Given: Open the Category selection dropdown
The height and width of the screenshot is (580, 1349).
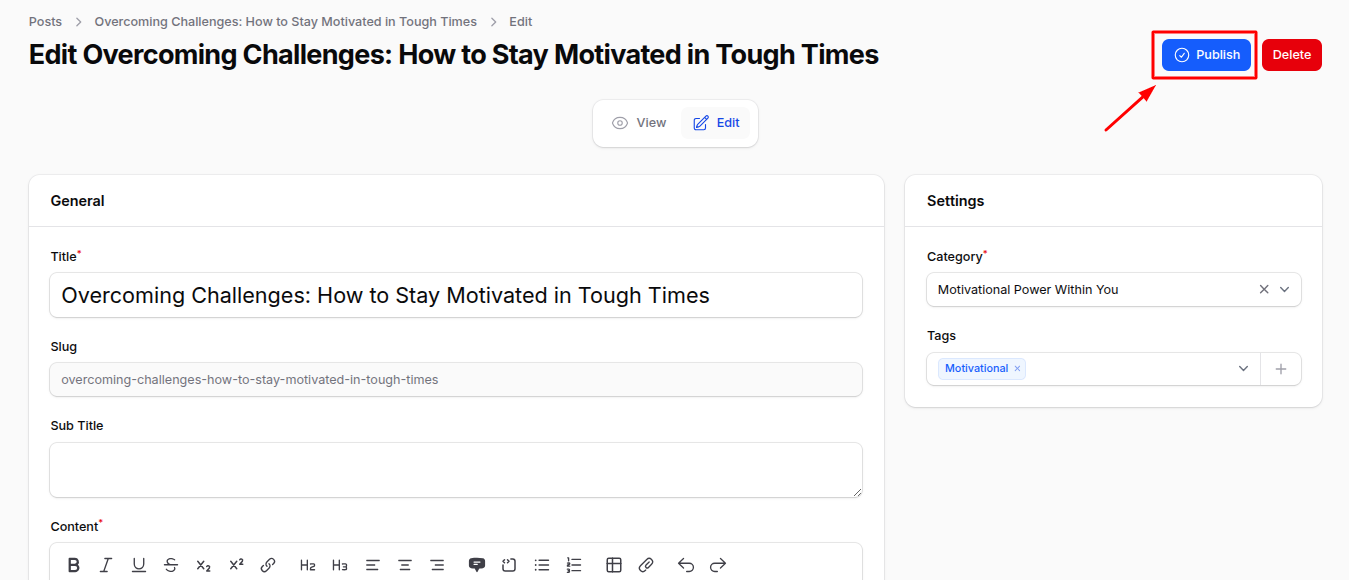Looking at the screenshot, I should (x=1286, y=289).
